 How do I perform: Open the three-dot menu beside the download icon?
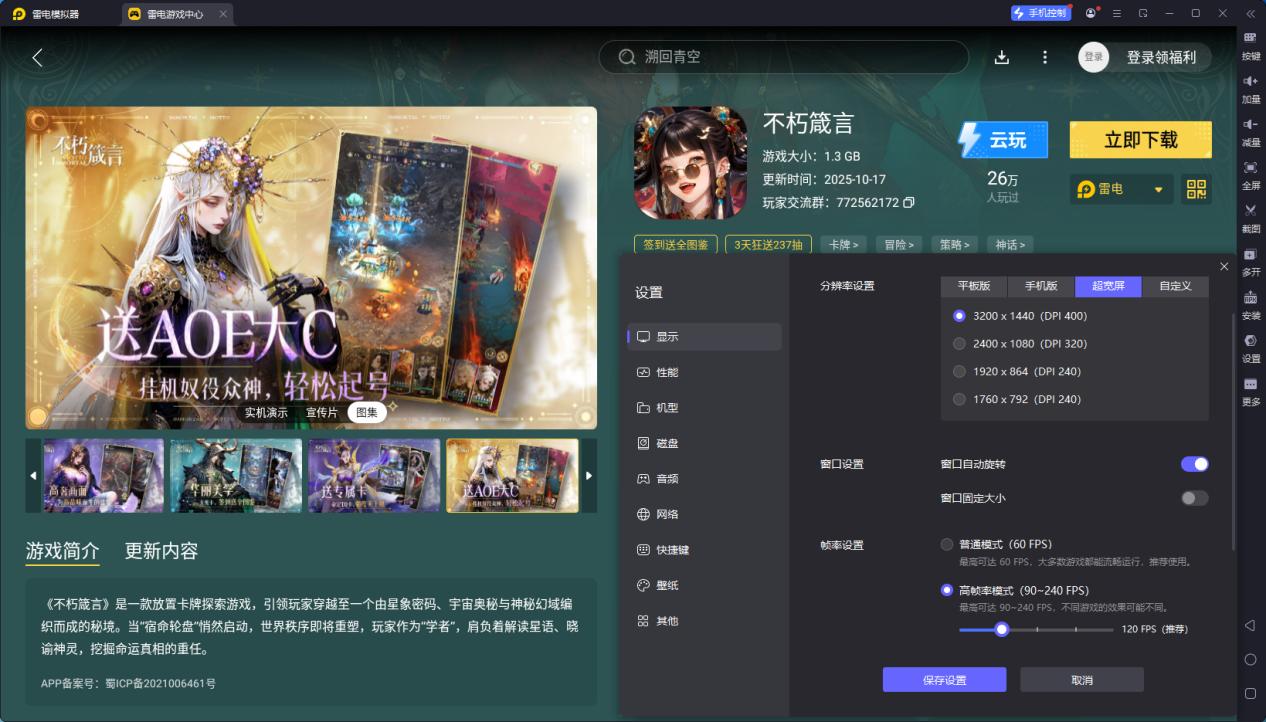pos(1044,57)
